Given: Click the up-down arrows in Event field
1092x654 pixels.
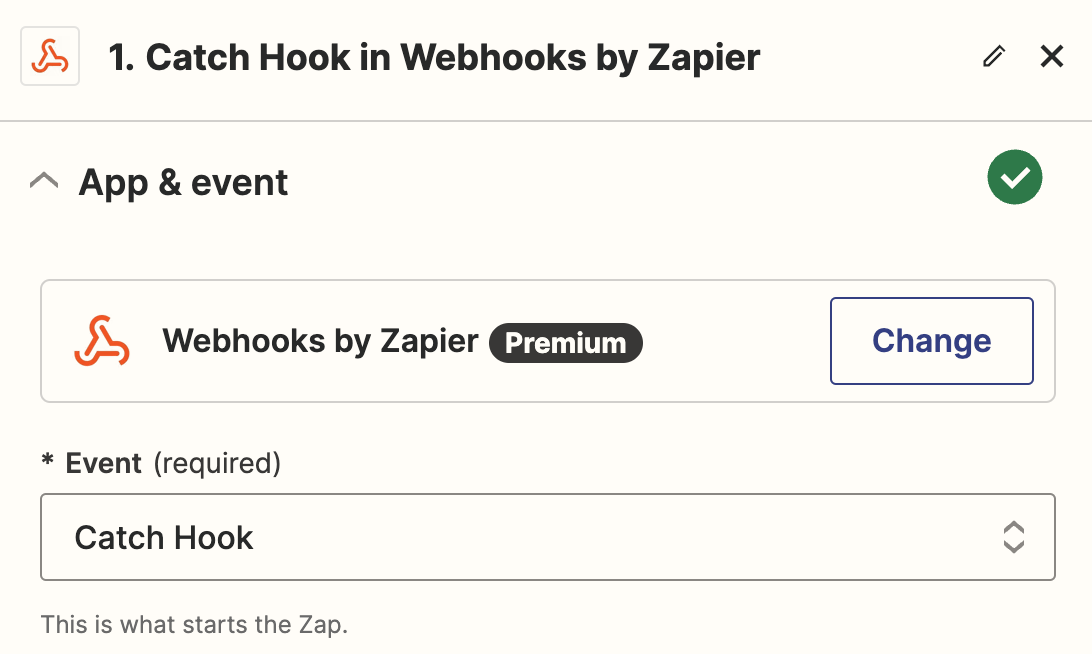Looking at the screenshot, I should 1013,537.
